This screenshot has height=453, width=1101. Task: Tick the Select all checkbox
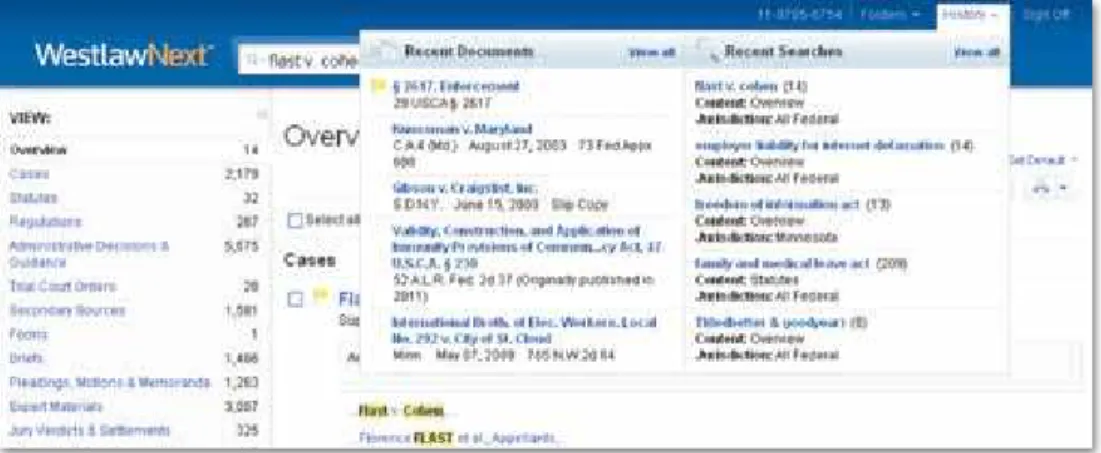click(x=296, y=220)
